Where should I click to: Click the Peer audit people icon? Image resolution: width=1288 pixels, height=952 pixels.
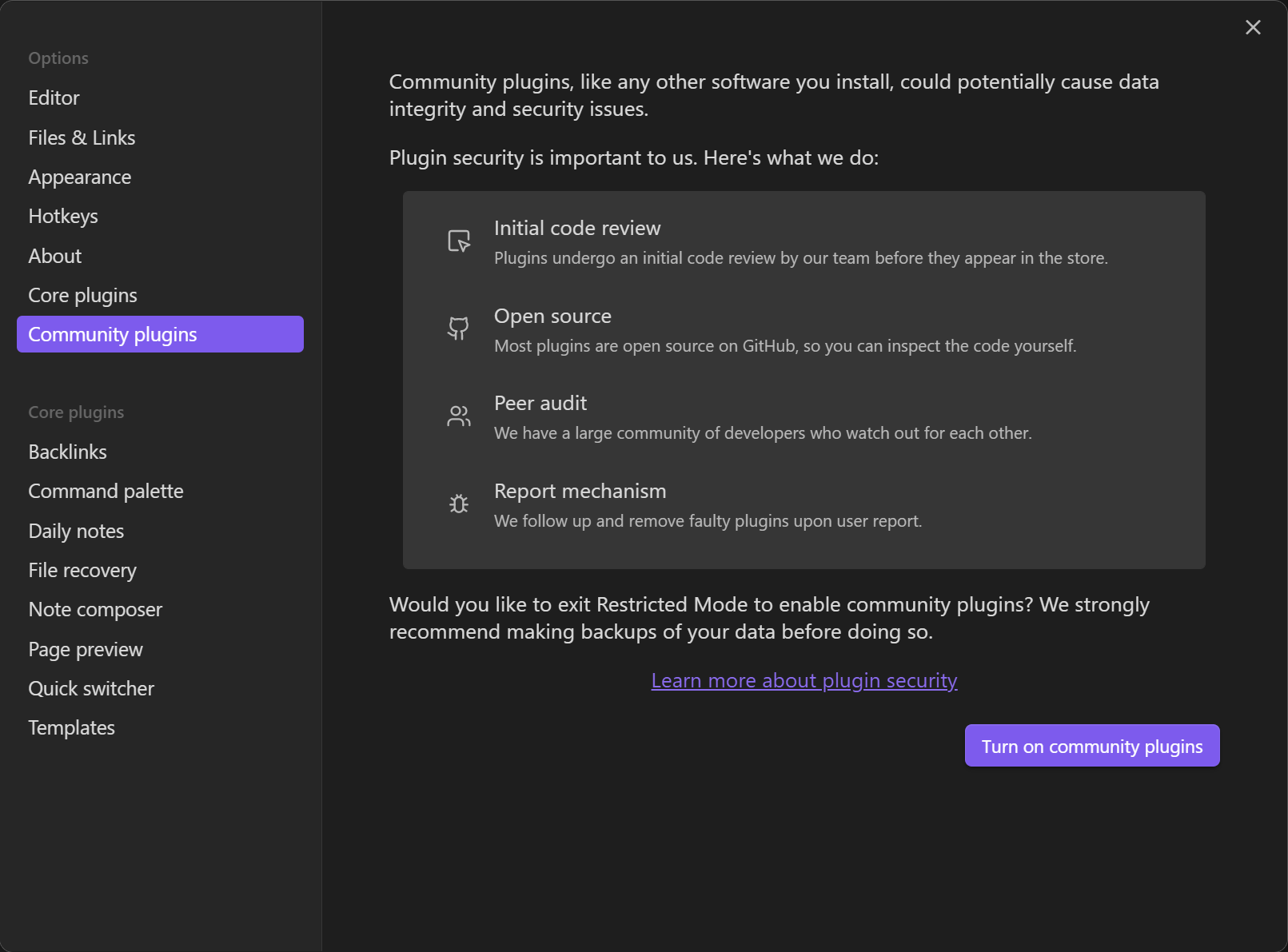coord(459,416)
